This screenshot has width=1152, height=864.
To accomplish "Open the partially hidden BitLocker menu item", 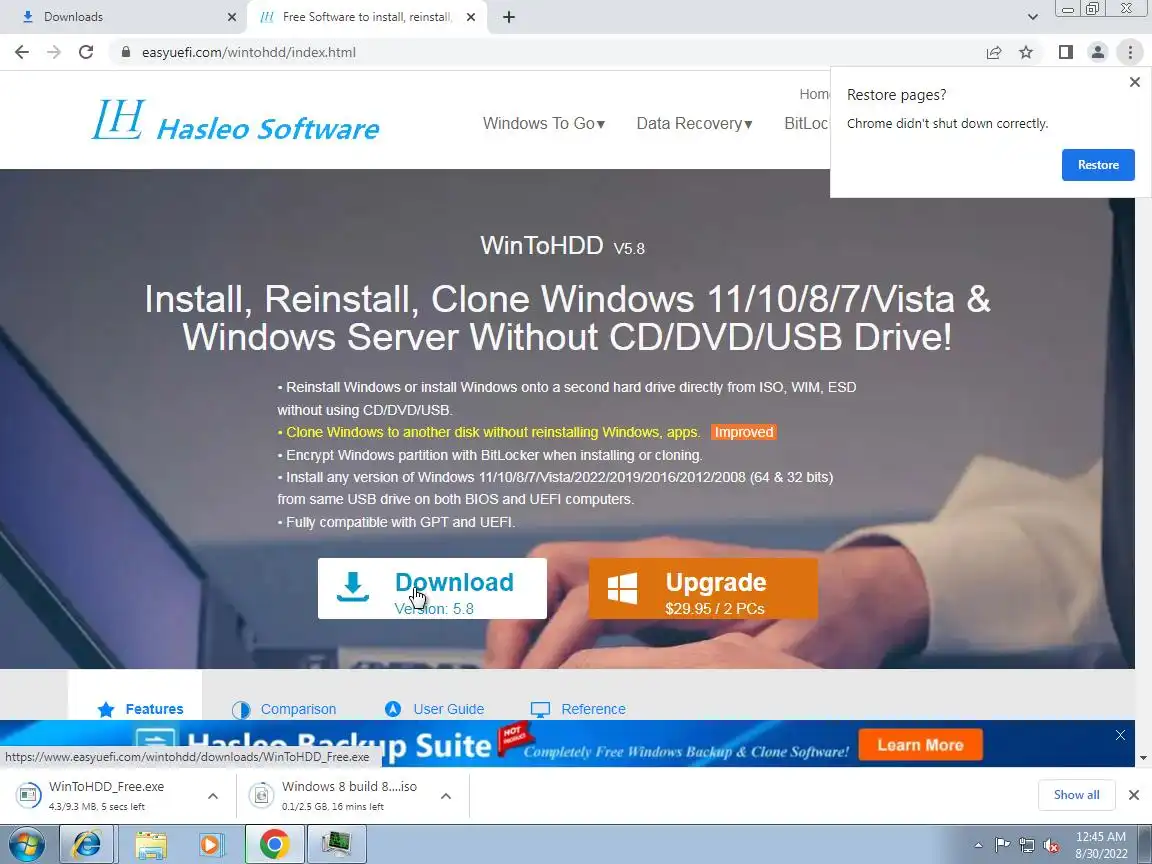I will (806, 123).
